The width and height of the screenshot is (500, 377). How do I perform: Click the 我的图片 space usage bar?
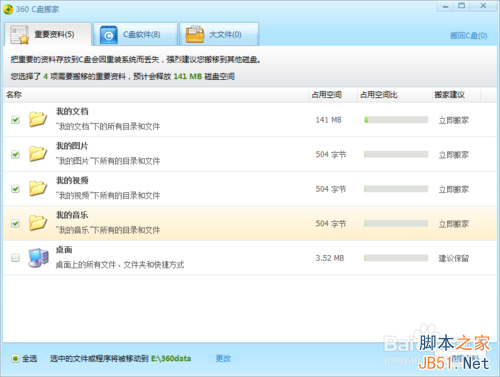pos(396,154)
